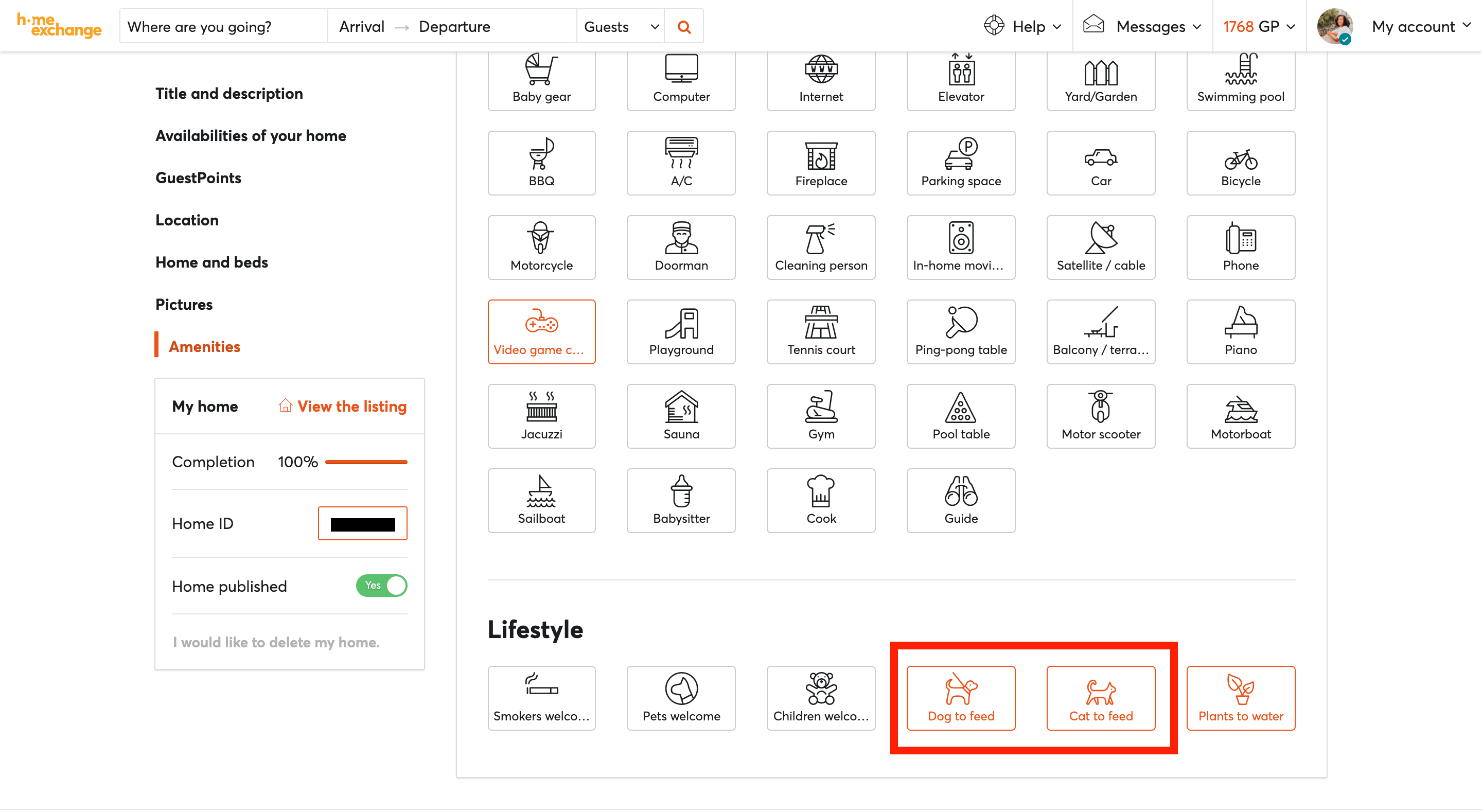Select the Fireplace amenity icon
The height and width of the screenshot is (812, 1482).
tap(820, 164)
